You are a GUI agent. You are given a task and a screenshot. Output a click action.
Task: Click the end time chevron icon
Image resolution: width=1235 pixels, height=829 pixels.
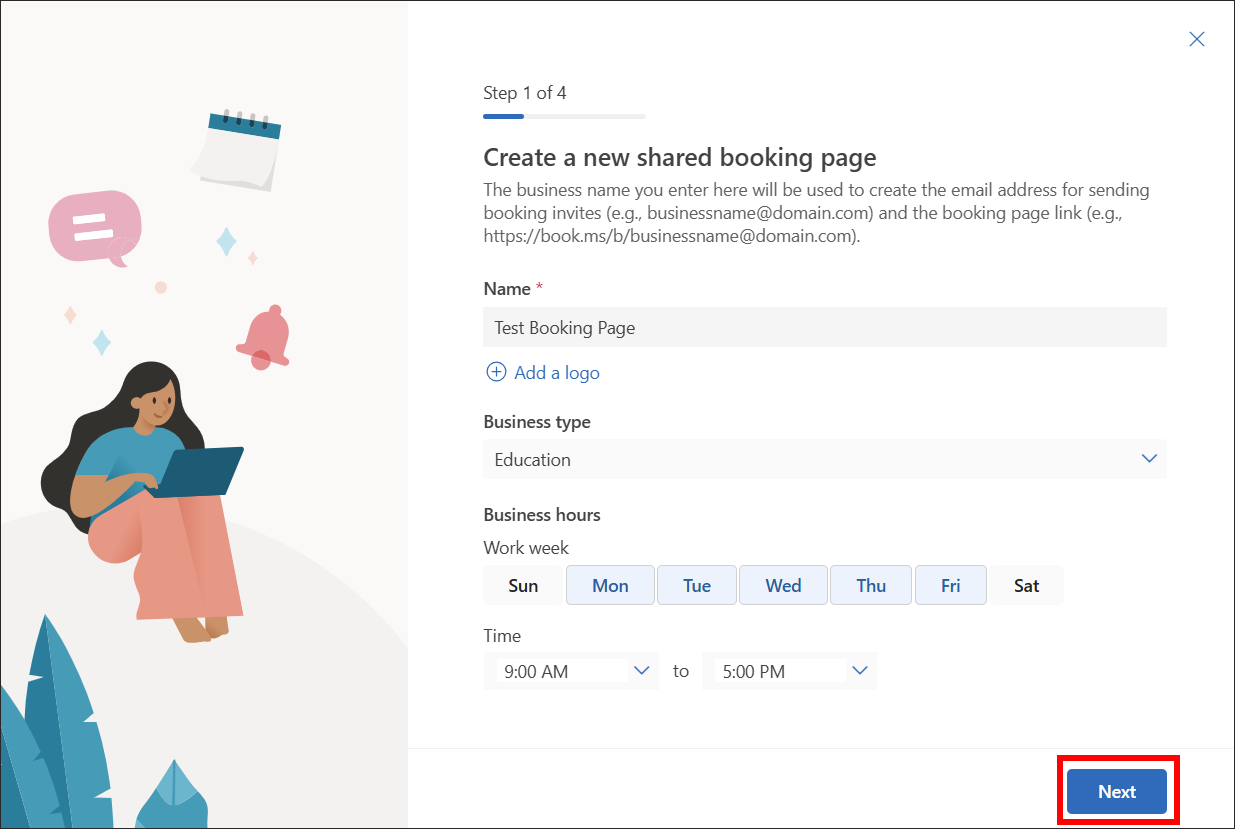coord(859,671)
